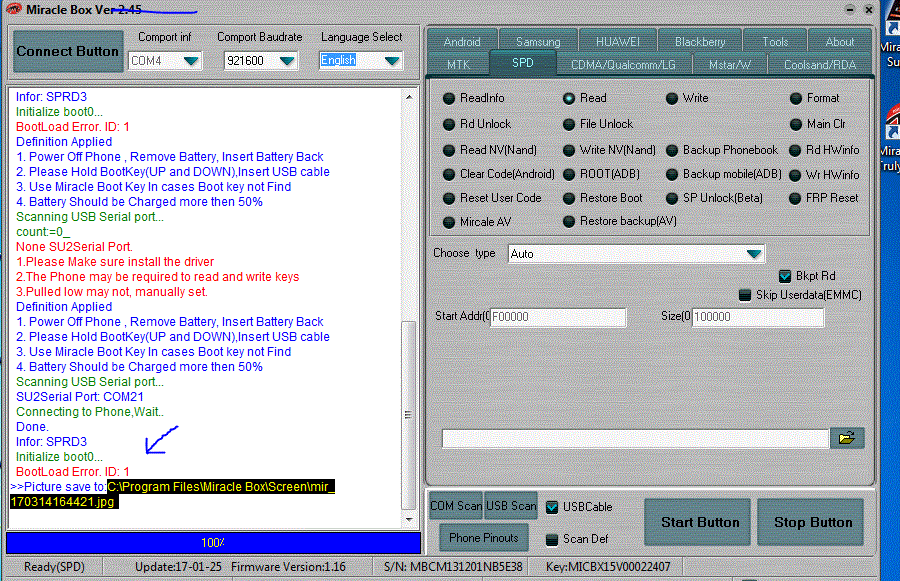
Task: Open the Blackberry tab
Action: point(700,41)
